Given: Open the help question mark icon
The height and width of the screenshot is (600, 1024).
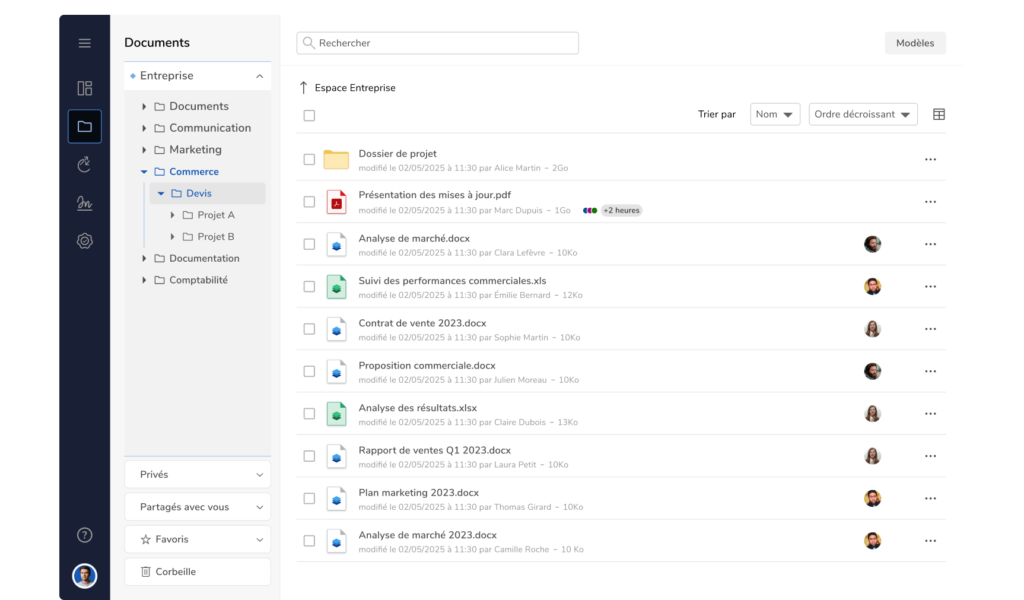Looking at the screenshot, I should coord(85,535).
